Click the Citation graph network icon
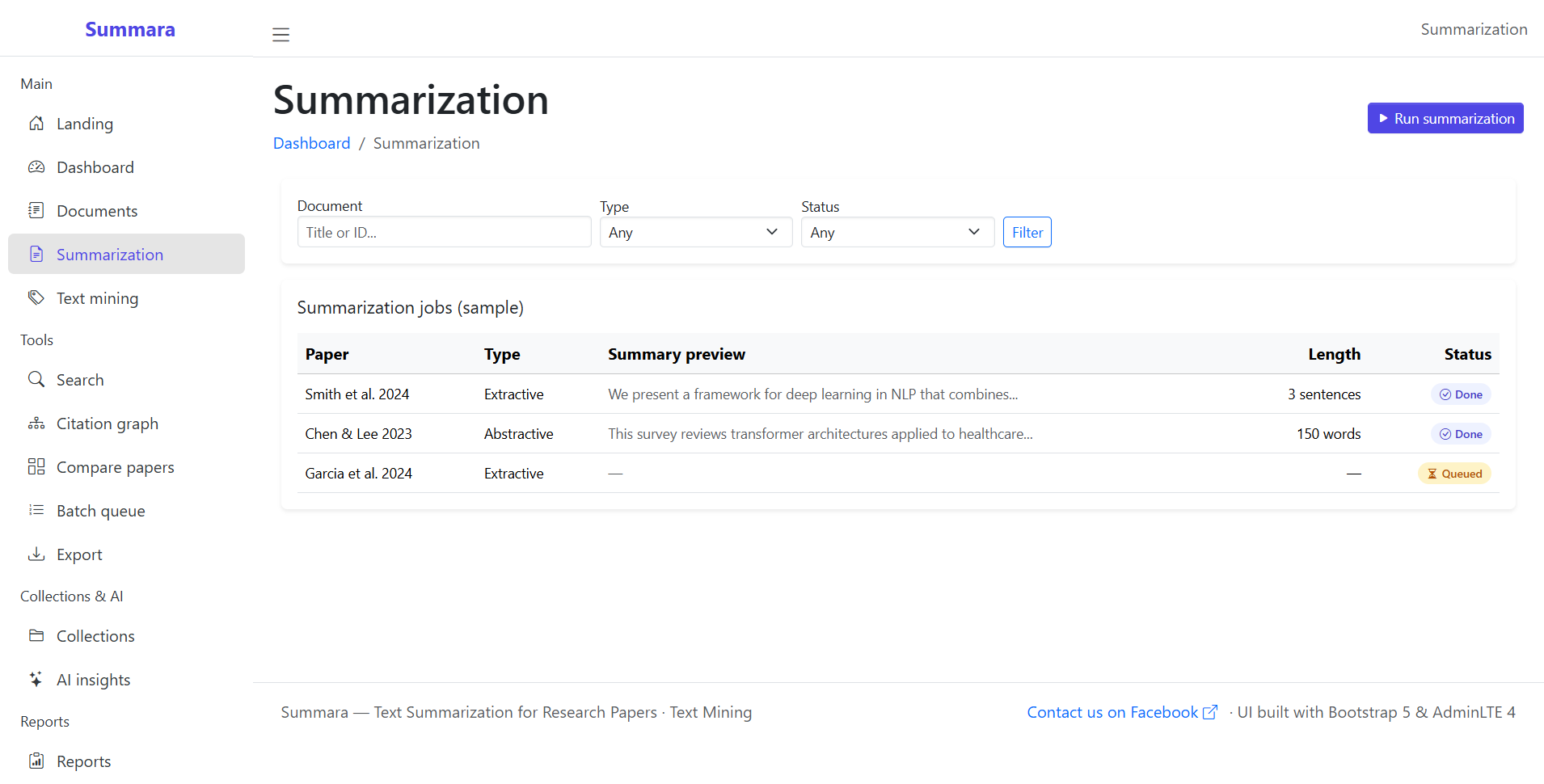 (36, 423)
